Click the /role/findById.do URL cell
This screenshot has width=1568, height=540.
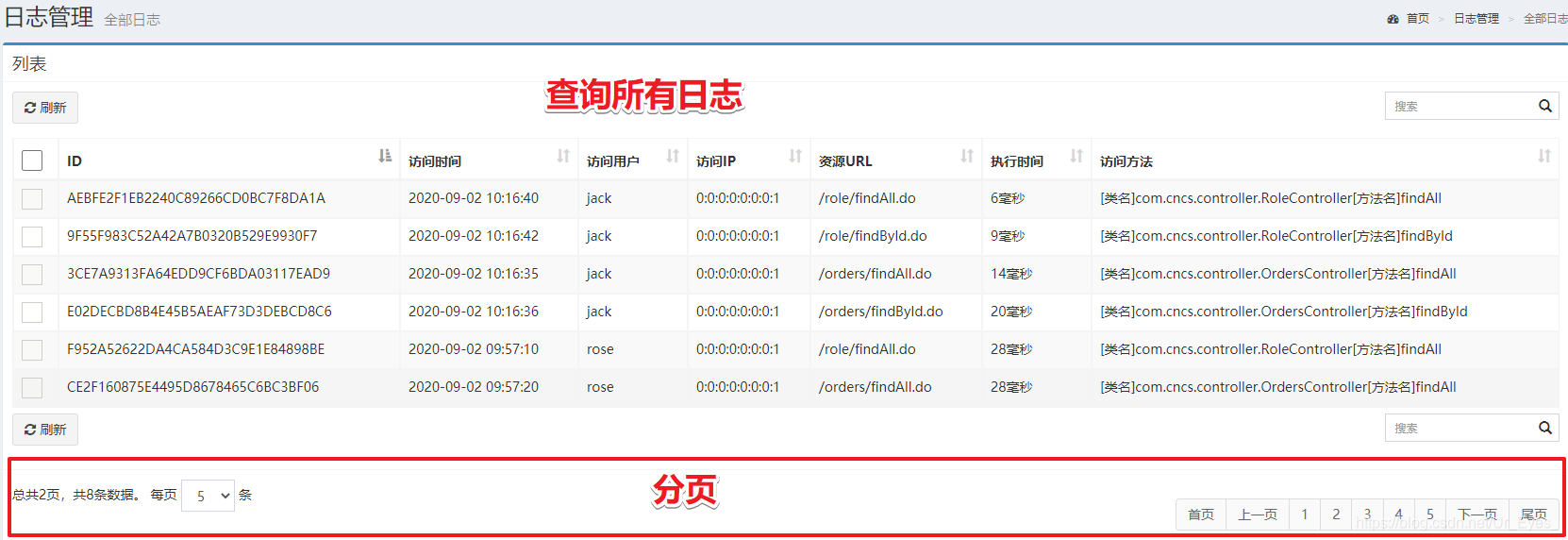click(873, 236)
